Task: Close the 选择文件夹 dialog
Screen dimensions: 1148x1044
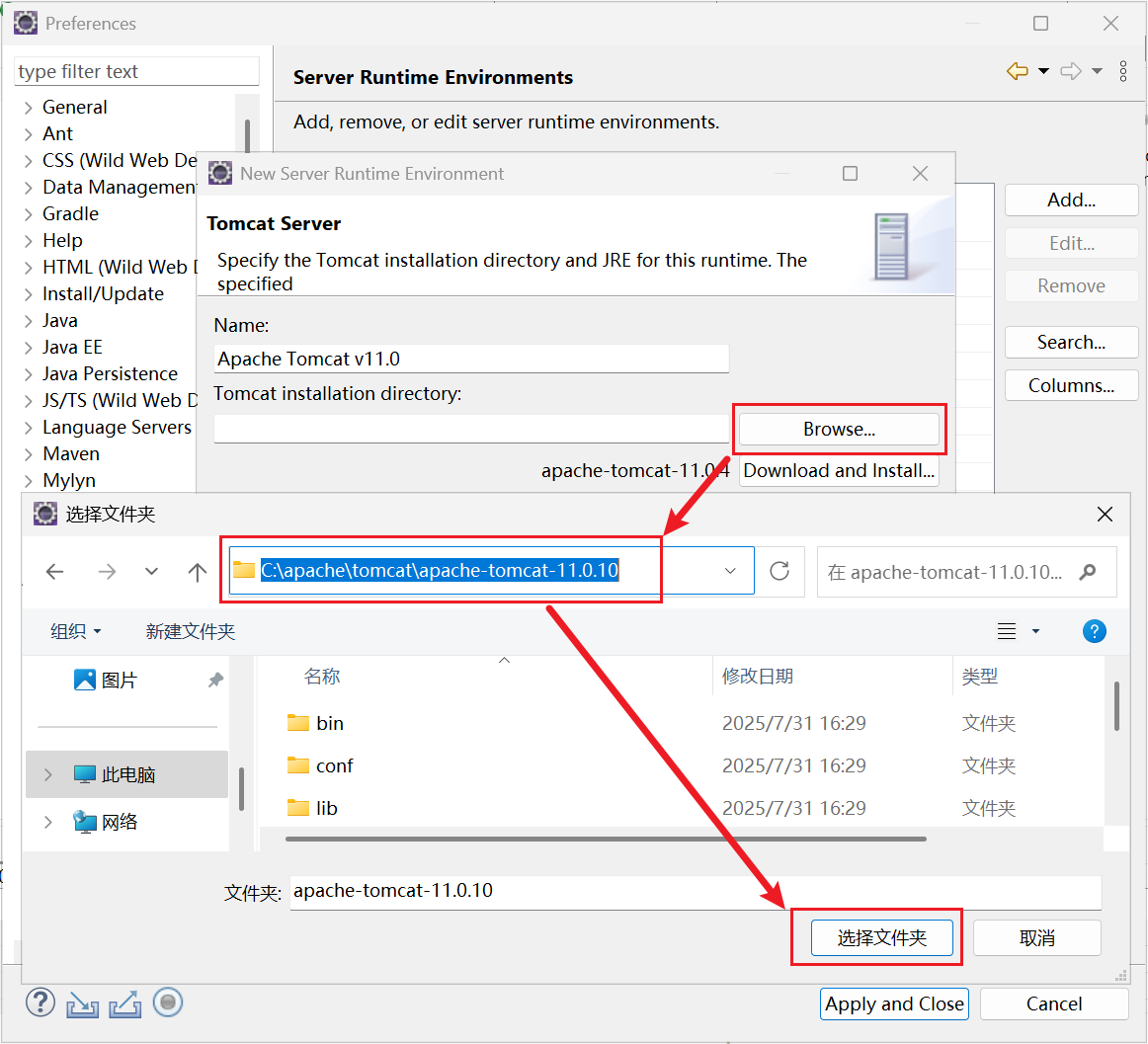Action: [x=1105, y=514]
